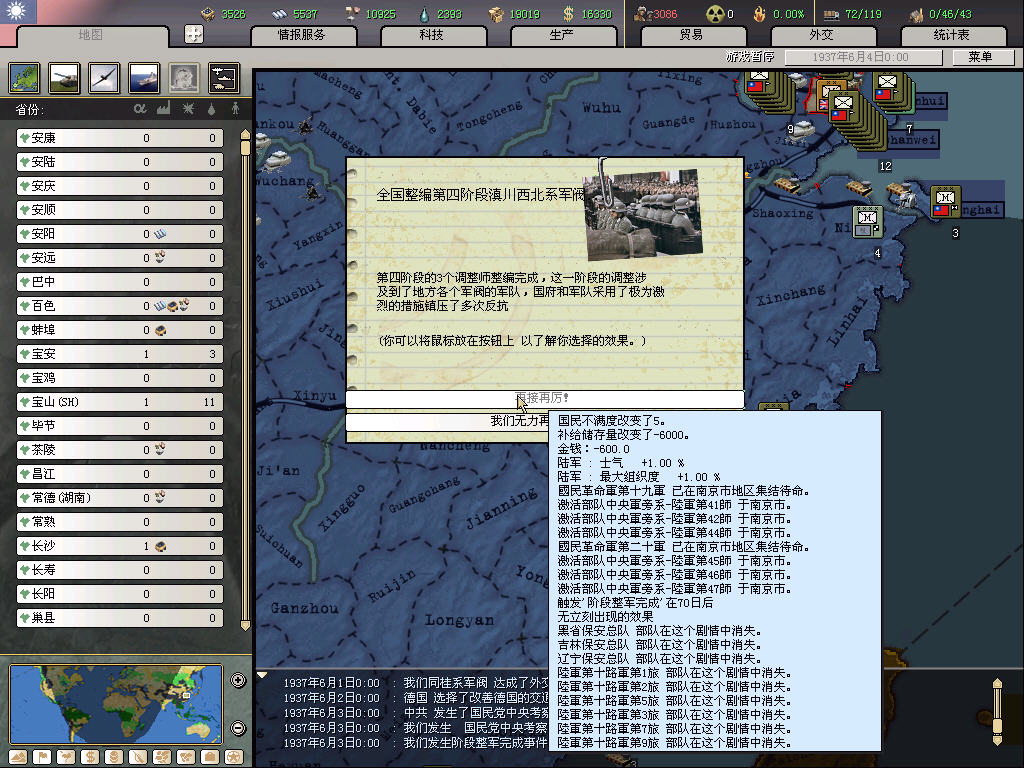The image size is (1024, 768).
Task: Click the manpower soldiers icon 3086
Action: click(643, 14)
